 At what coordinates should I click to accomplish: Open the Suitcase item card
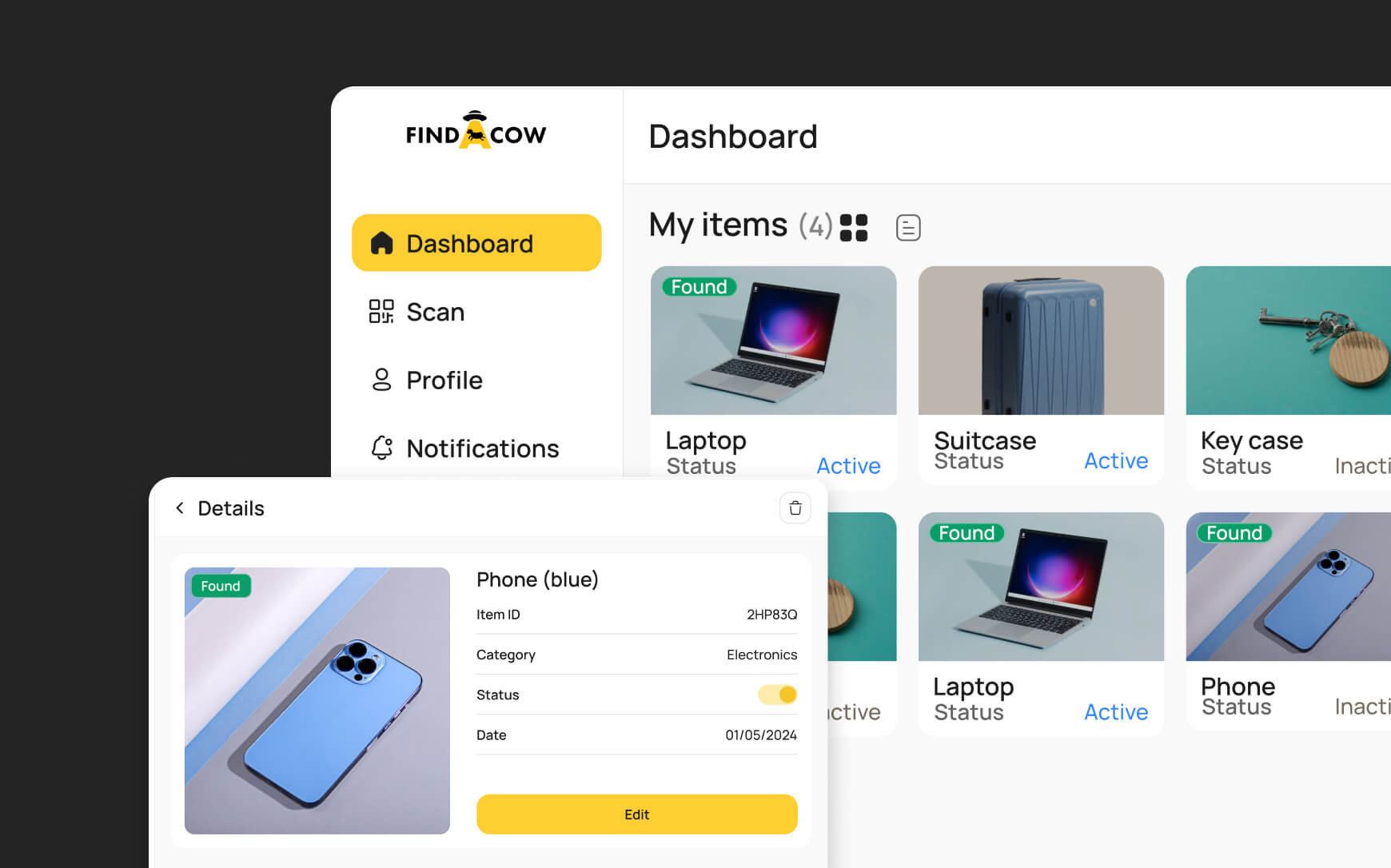tap(1041, 376)
